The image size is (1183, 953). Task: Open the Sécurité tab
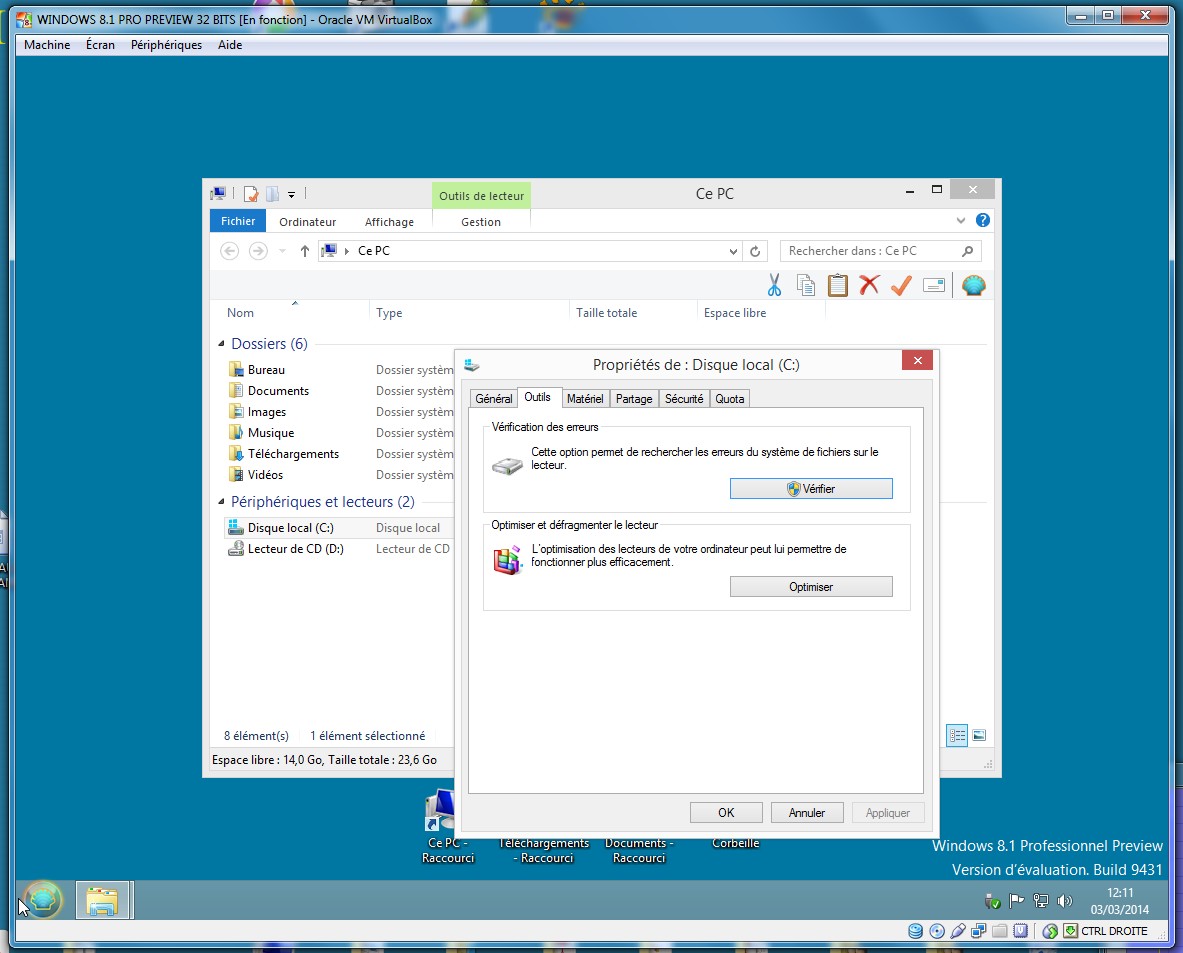pos(684,398)
